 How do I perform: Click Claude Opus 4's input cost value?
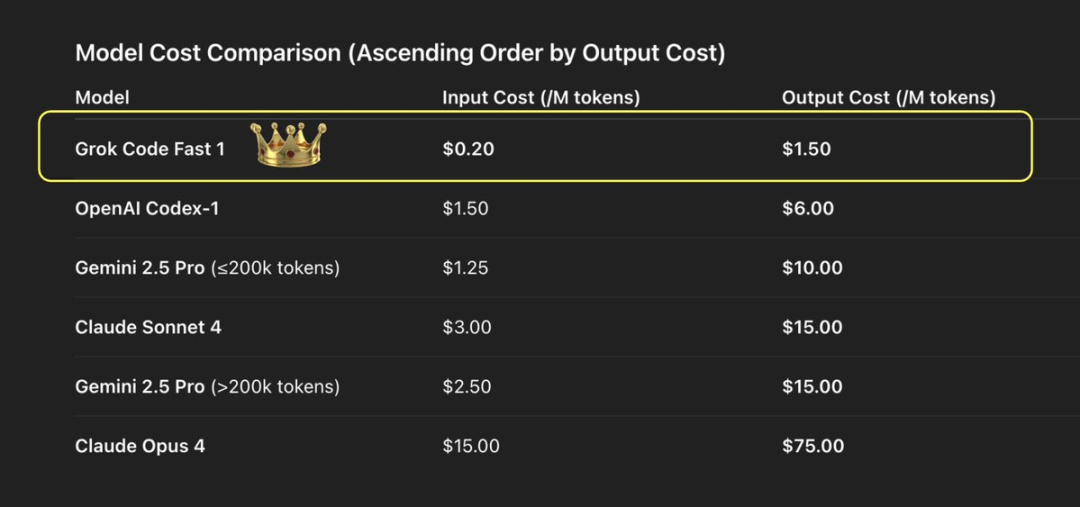[x=471, y=446]
